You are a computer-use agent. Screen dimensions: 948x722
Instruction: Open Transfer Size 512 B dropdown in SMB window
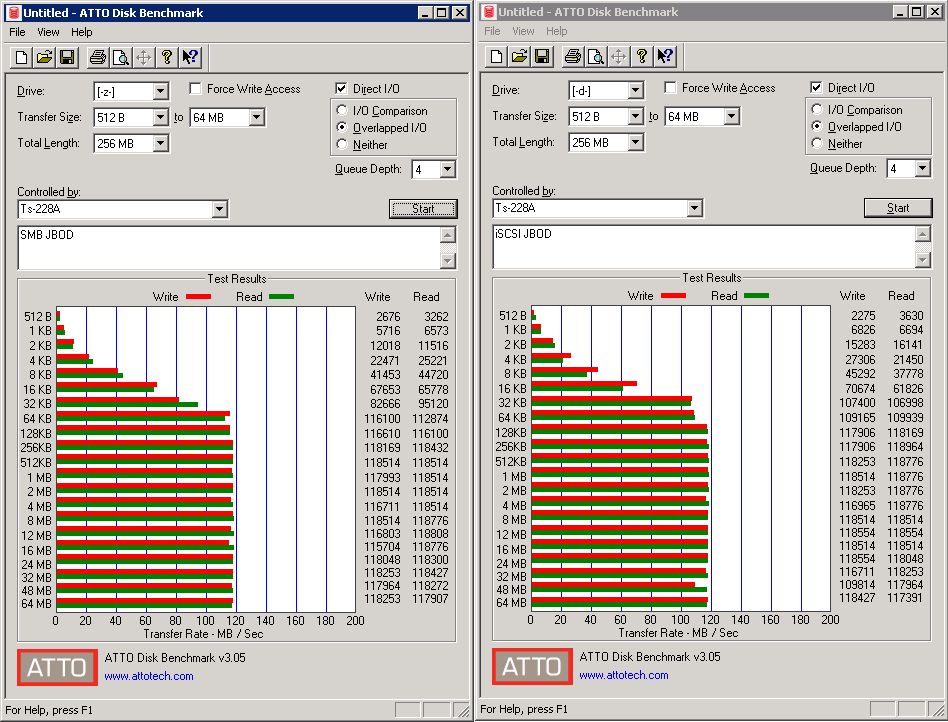pyautogui.click(x=160, y=117)
